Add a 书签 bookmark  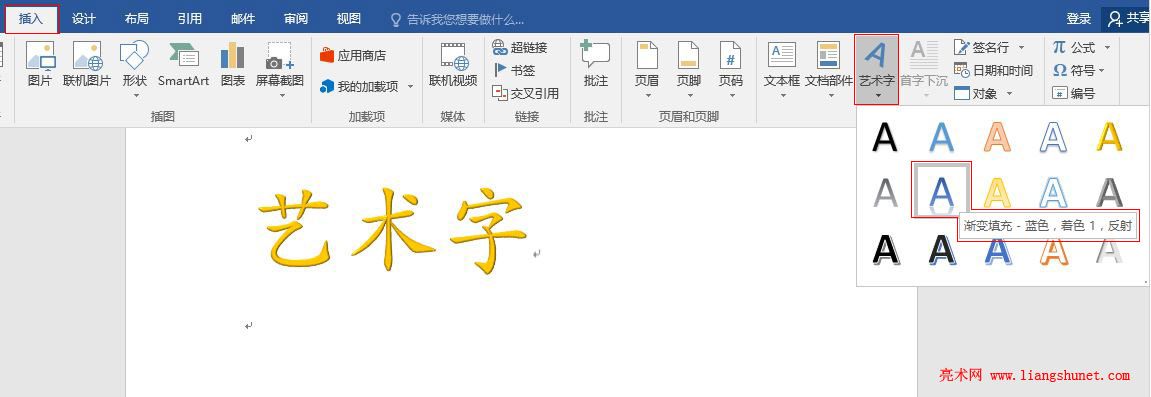click(514, 70)
